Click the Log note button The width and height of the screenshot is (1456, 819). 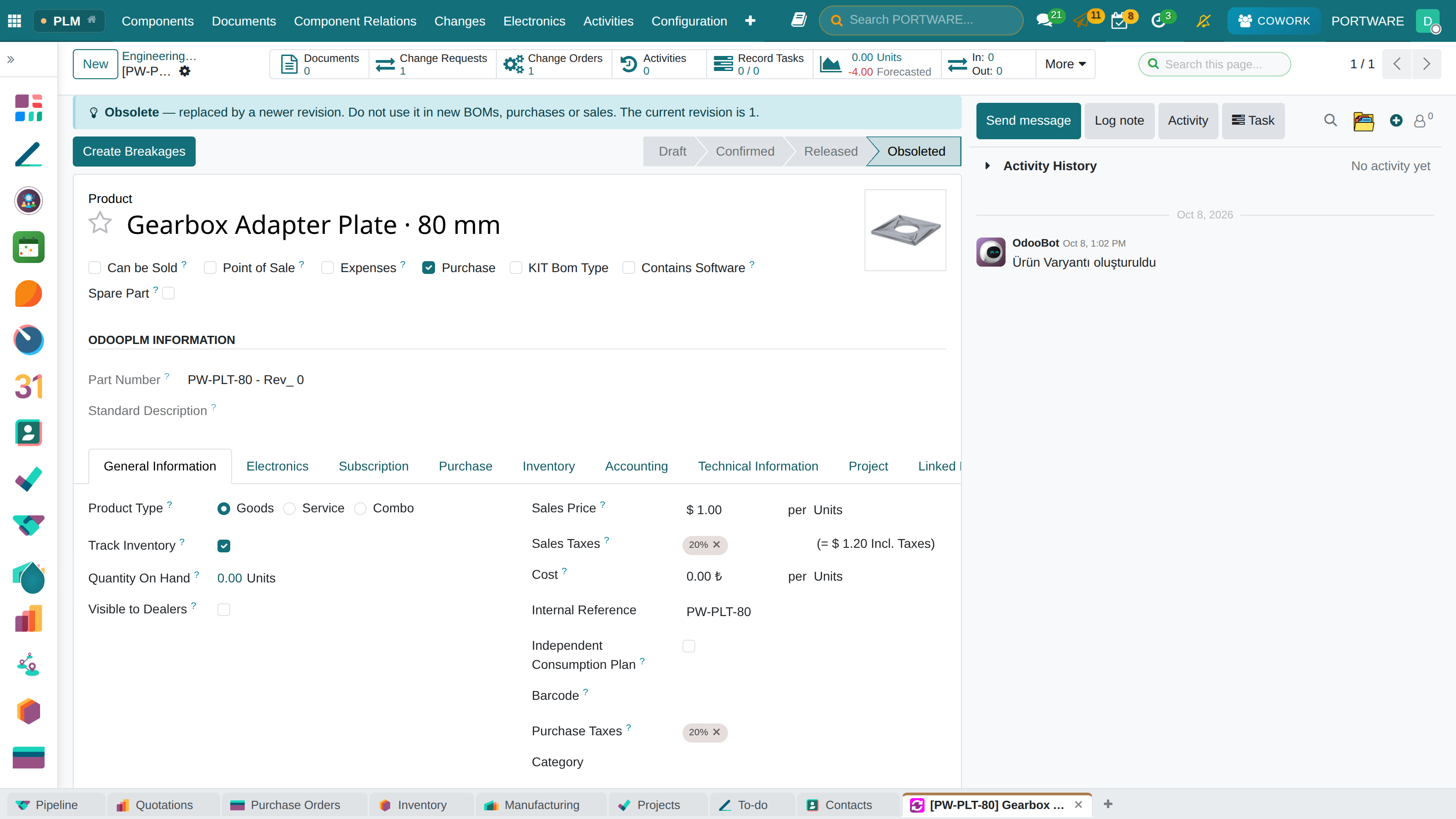pos(1119,121)
